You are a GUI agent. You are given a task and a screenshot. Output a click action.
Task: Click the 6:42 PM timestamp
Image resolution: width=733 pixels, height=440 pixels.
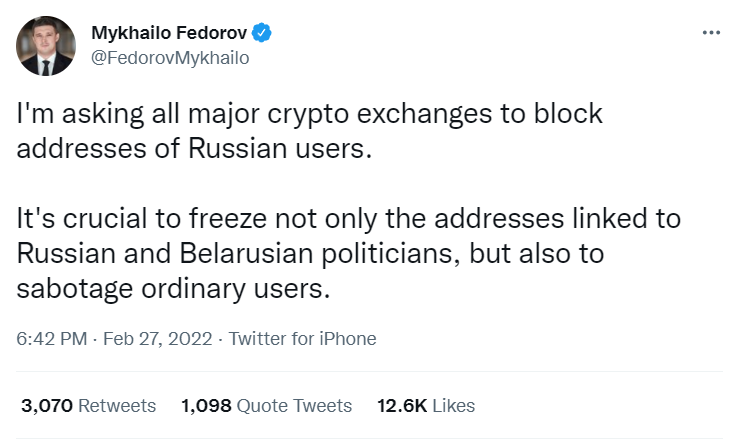(52, 339)
